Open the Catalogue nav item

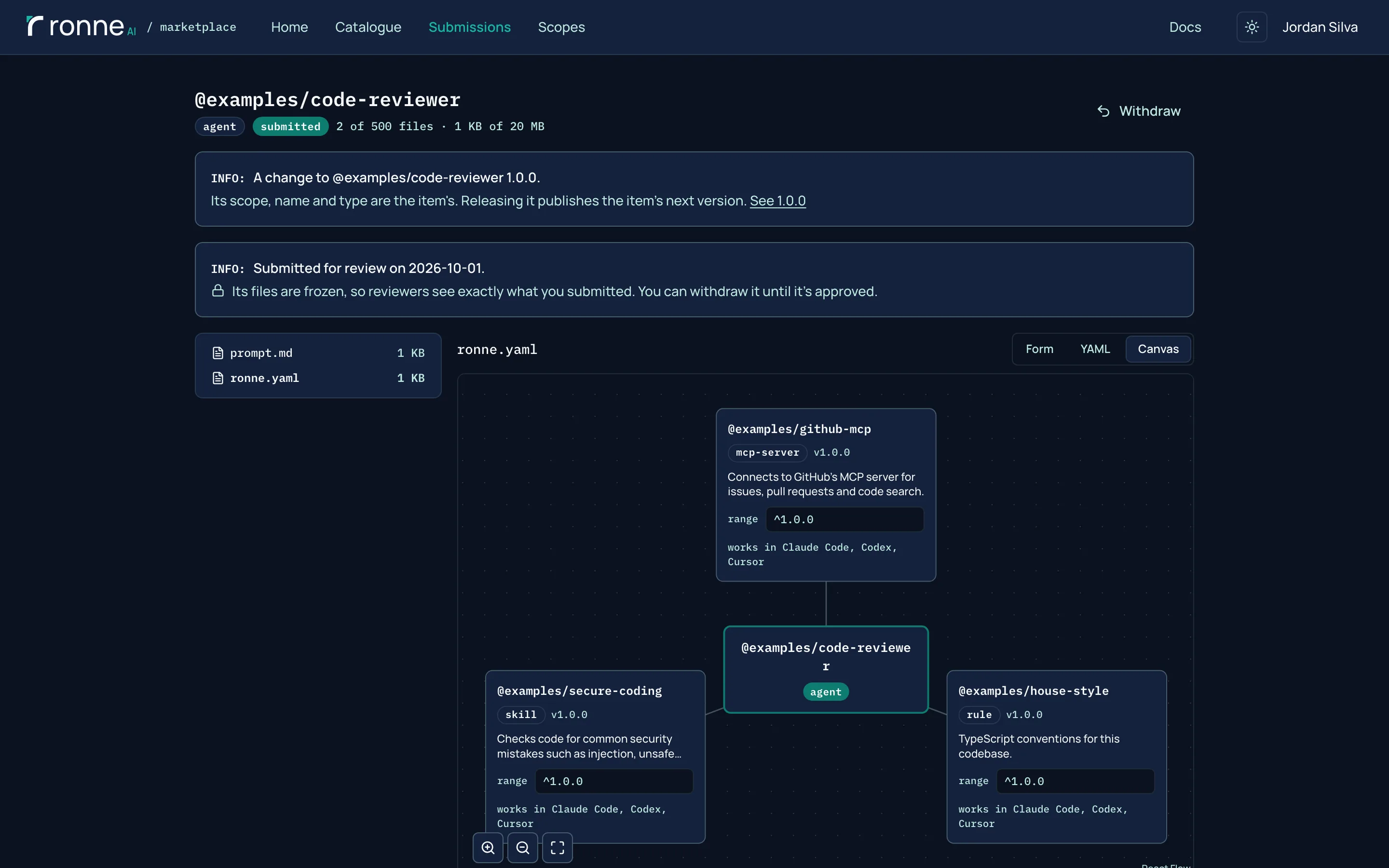click(x=368, y=27)
